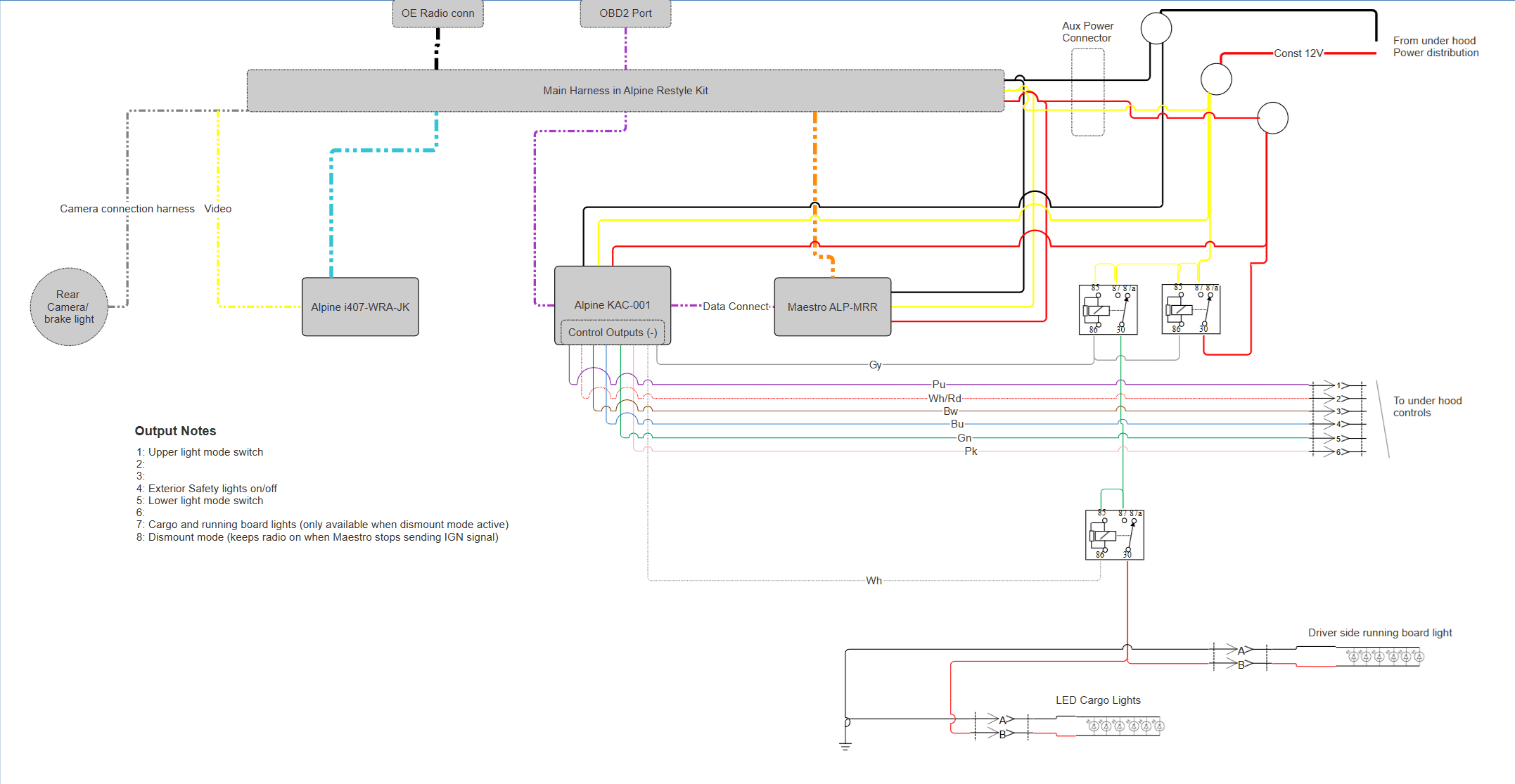Select the LED Cargo Lights strip symbol
The height and width of the screenshot is (784, 1515).
pyautogui.click(x=1125, y=726)
